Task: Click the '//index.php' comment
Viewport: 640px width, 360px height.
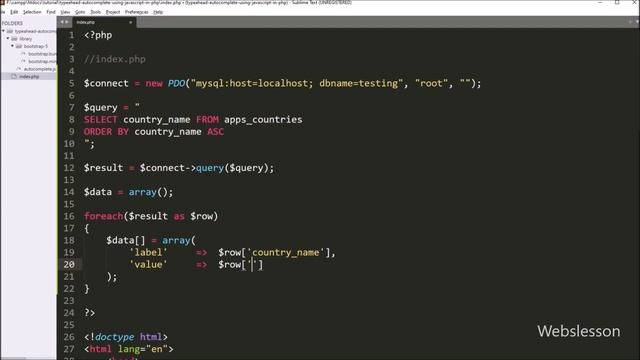Action: [115, 59]
